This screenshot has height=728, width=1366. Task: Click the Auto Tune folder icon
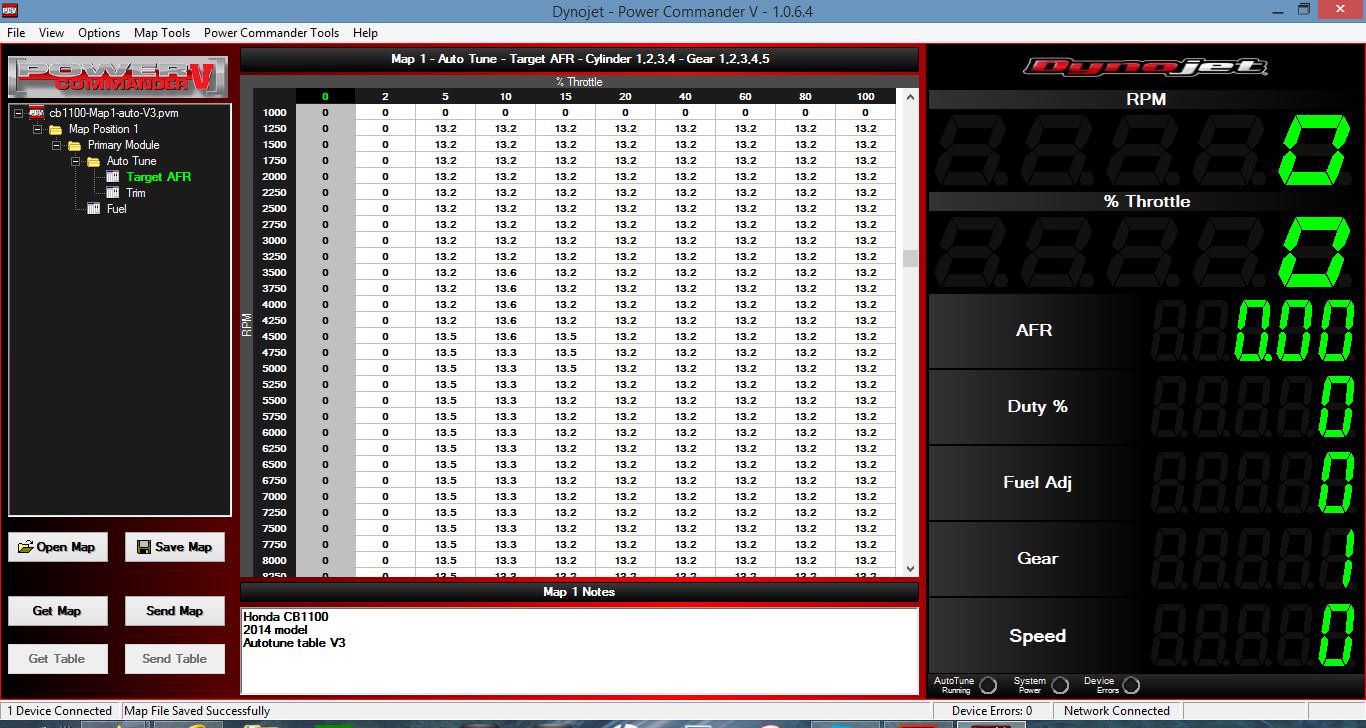93,161
